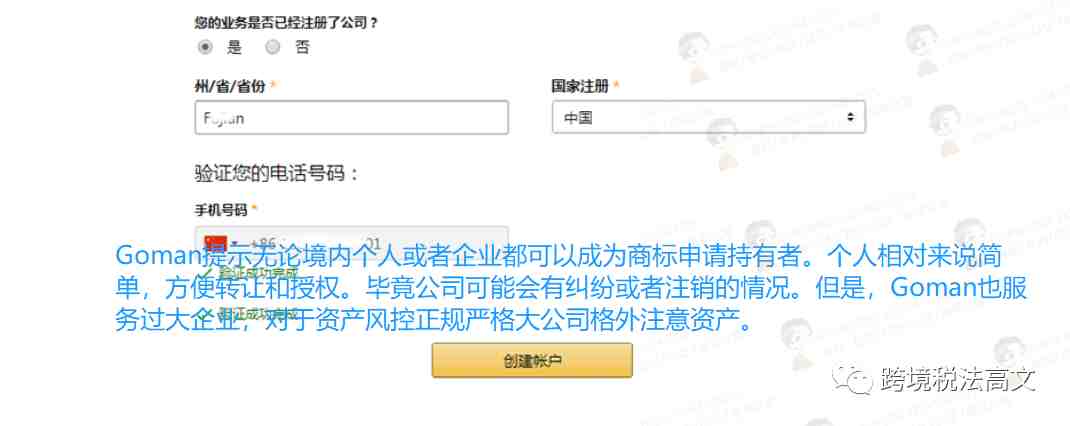Click the 手机号码 phone number input

[351, 244]
